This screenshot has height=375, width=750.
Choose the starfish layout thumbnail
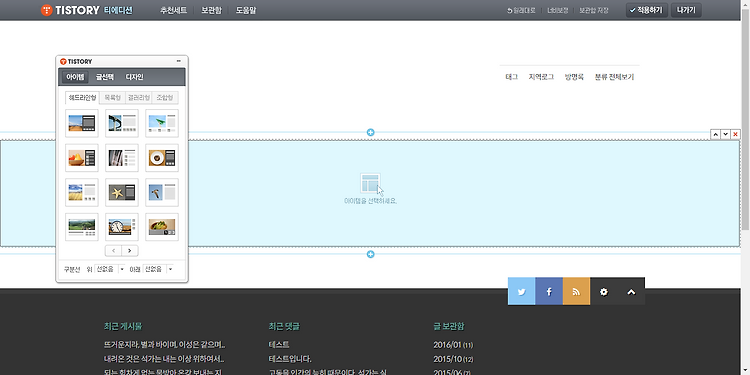pyautogui.click(x=122, y=192)
